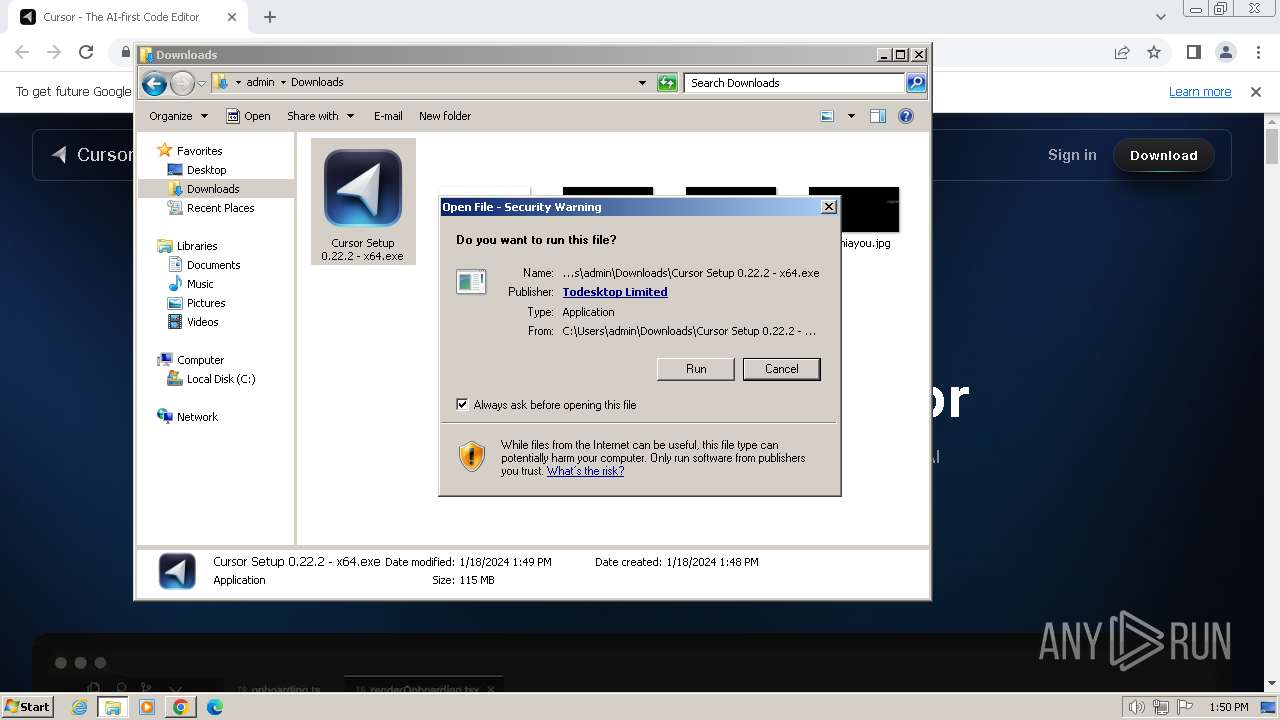
Task: Share this page icon in Chrome
Action: point(1122,52)
